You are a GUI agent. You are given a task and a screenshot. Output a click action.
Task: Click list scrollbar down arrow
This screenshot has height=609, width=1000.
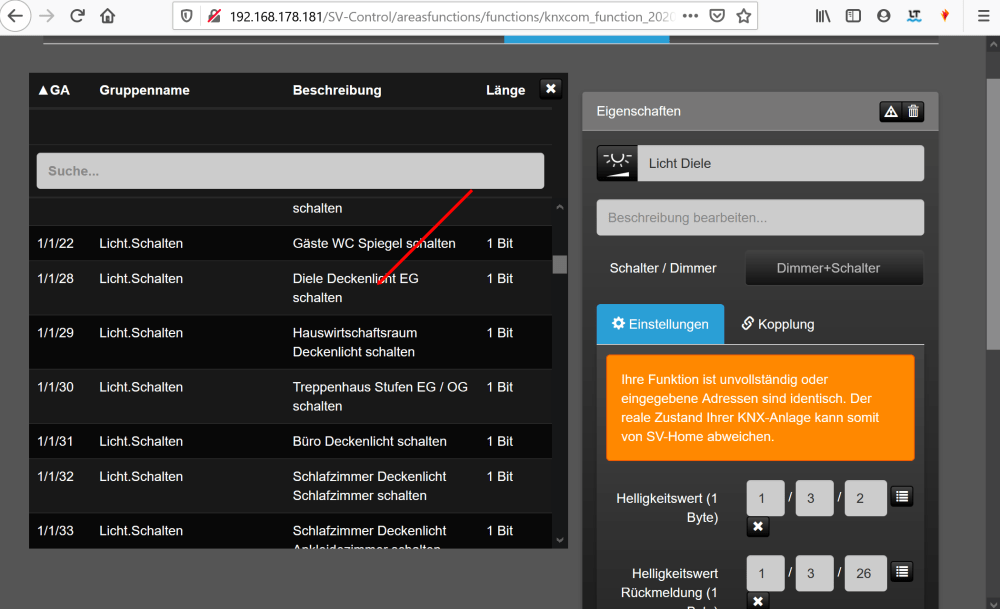point(560,540)
